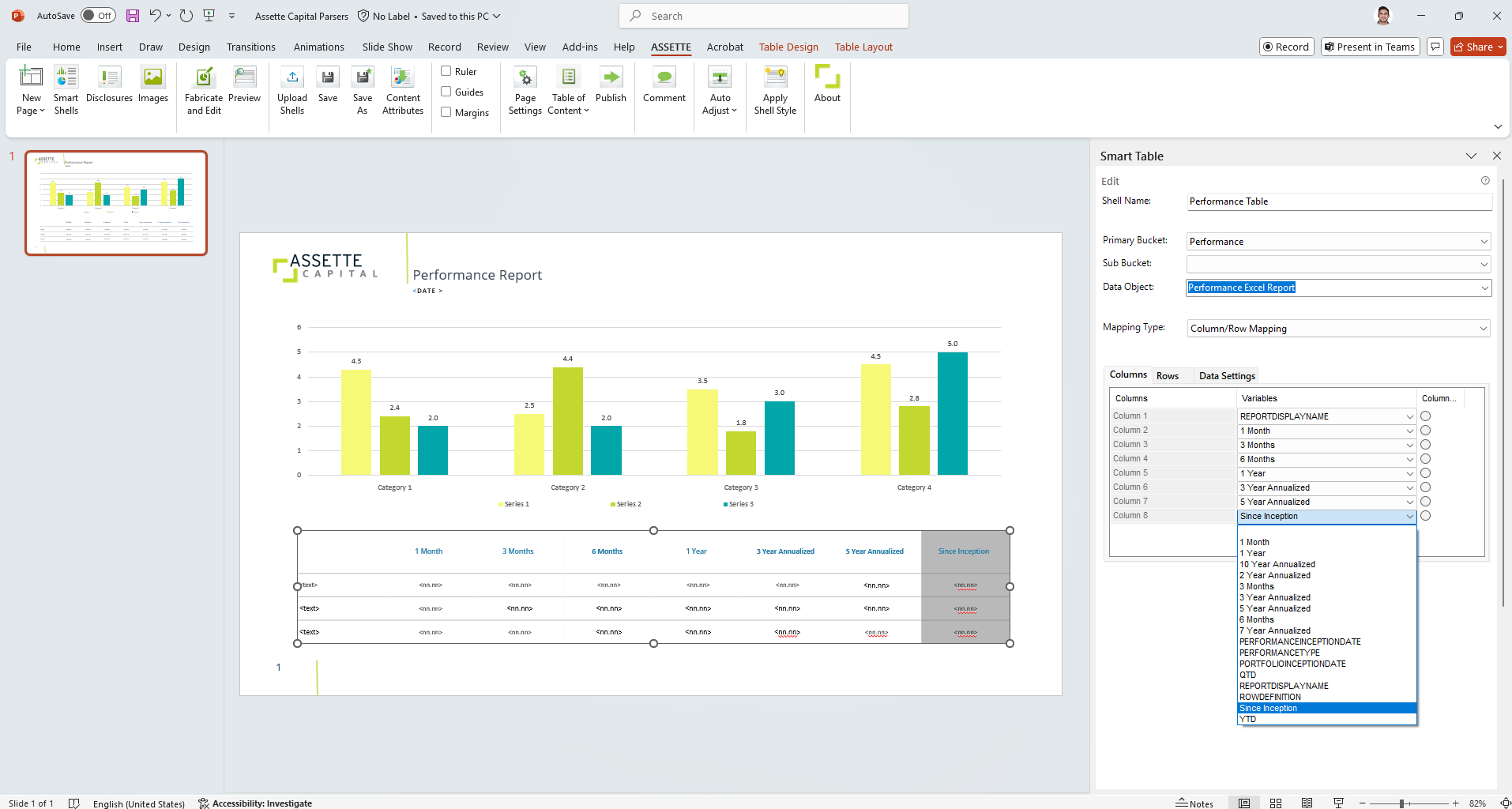Click the Search box
1512x809 pixels.
tap(764, 16)
